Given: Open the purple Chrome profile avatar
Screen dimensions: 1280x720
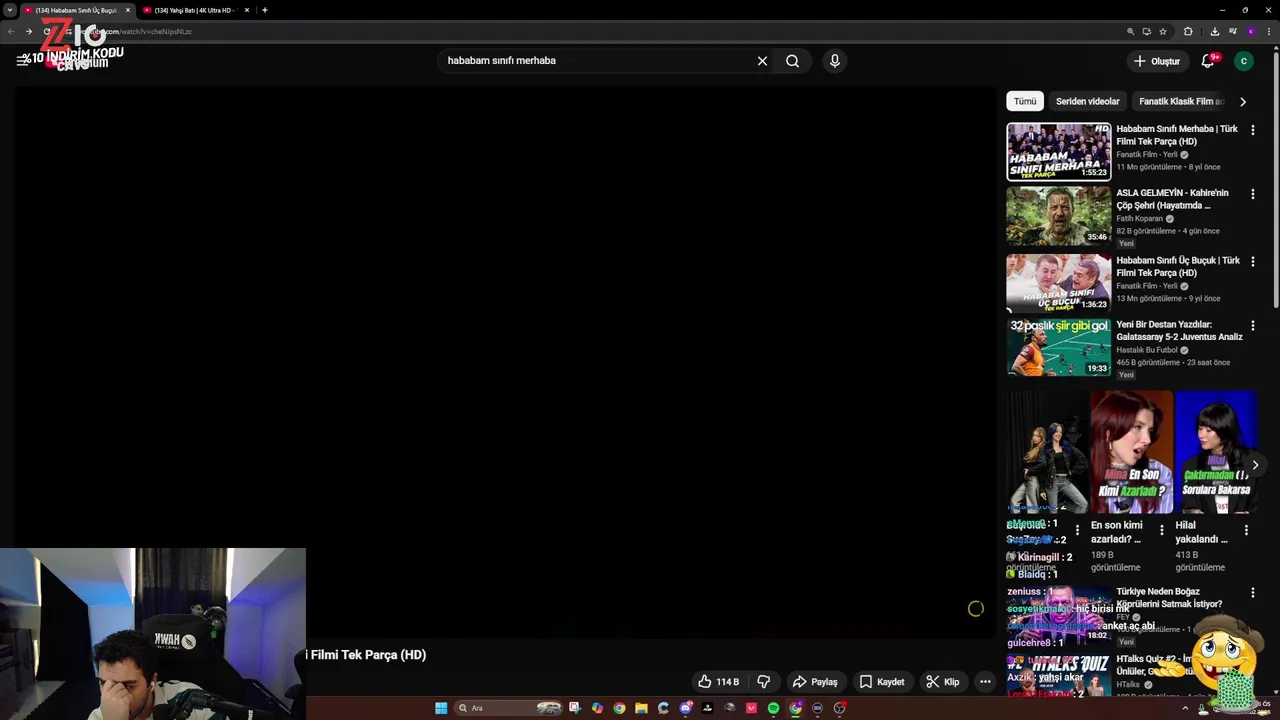Looking at the screenshot, I should [1251, 31].
